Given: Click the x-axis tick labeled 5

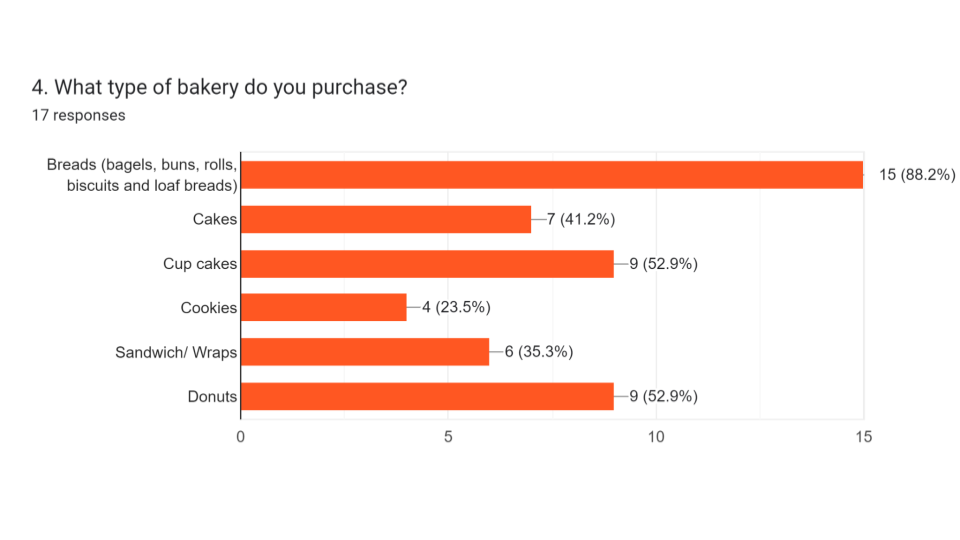Looking at the screenshot, I should point(448,437).
